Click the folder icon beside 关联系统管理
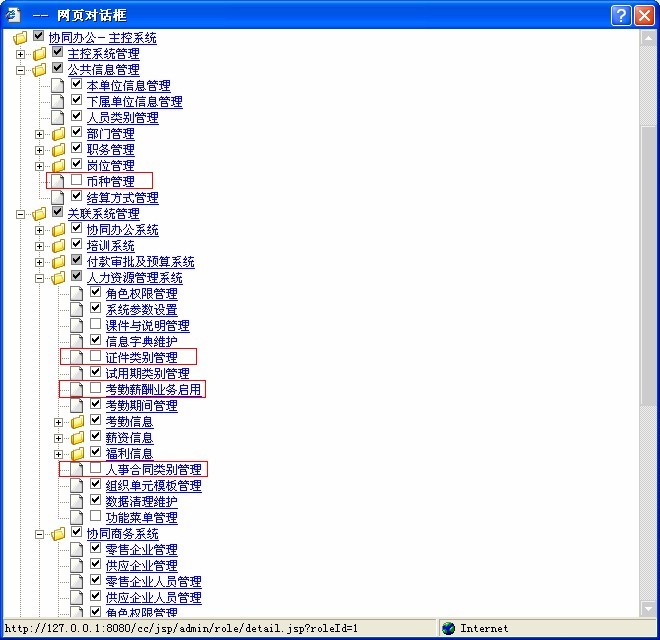The image size is (660, 640). tap(39, 214)
